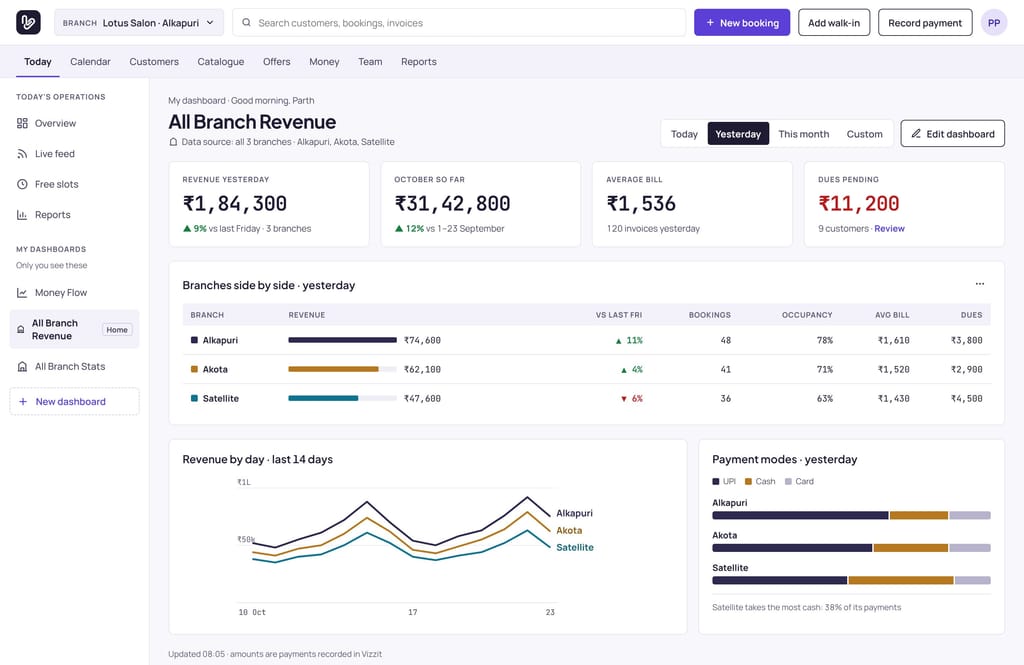This screenshot has height=665, width=1024.
Task: Click the pencil icon in Edit dashboard
Action: pos(916,134)
